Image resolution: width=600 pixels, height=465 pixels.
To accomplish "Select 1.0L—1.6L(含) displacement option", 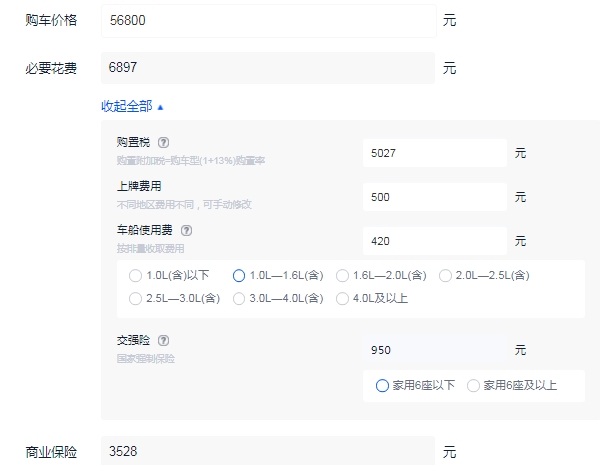I will [239, 275].
